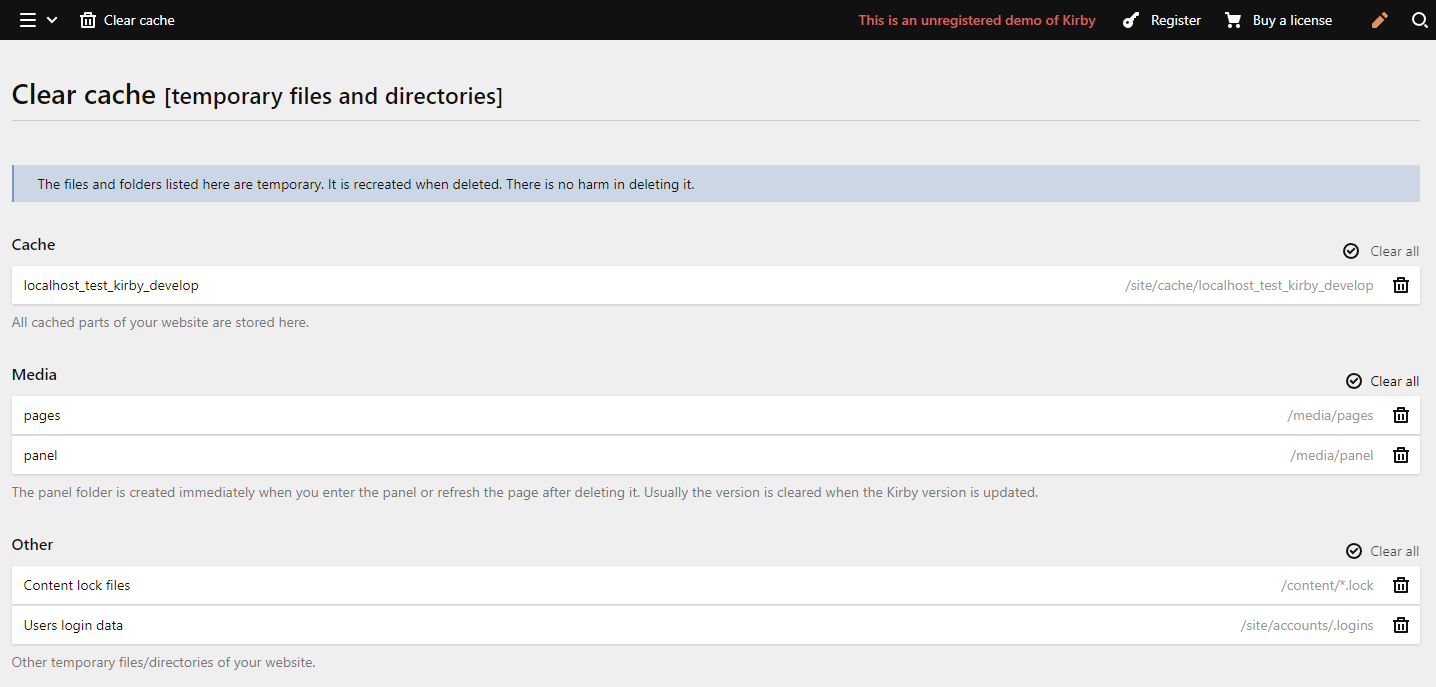The height and width of the screenshot is (687, 1436).
Task: Delete the localhost_test_kirby_develop cache folder
Action: [x=1401, y=285]
